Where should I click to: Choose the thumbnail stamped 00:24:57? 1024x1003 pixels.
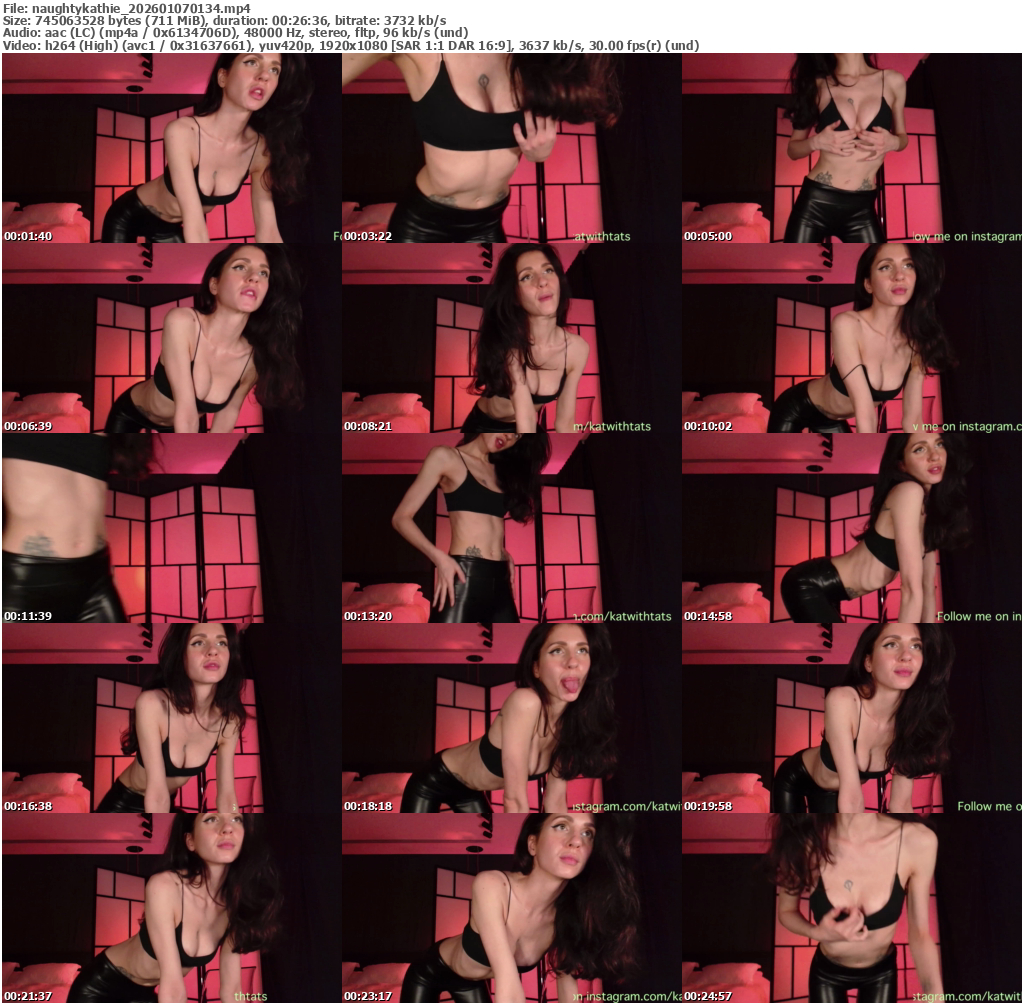pyautogui.click(x=852, y=908)
